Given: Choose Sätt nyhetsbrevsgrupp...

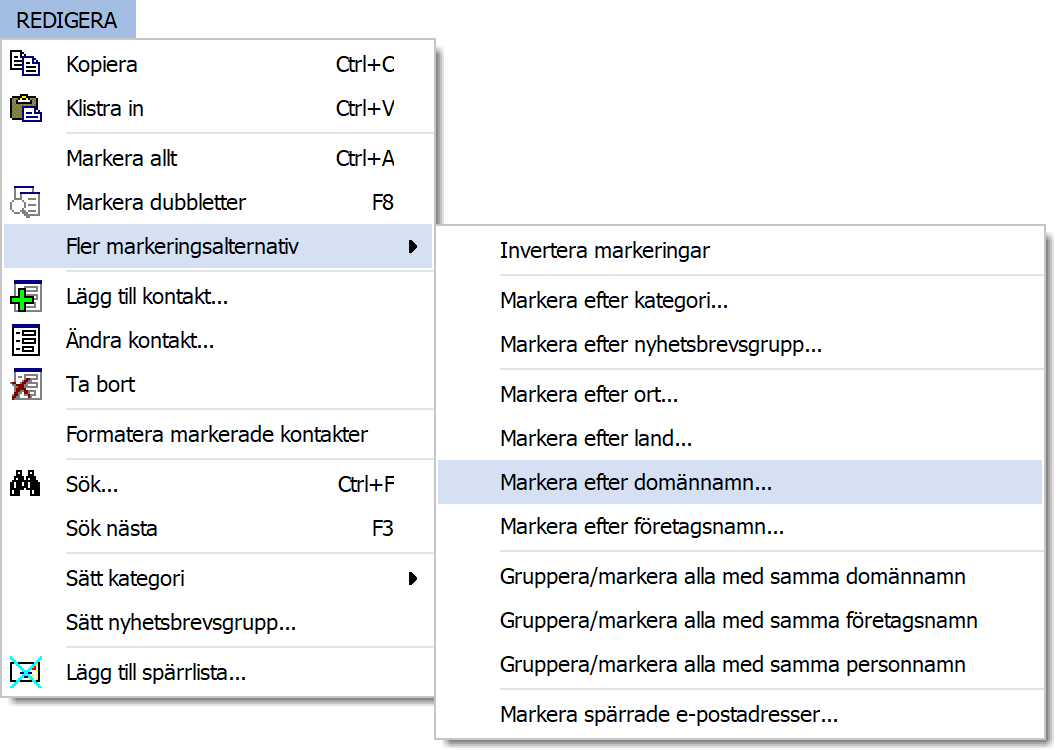Looking at the screenshot, I should 218,622.
